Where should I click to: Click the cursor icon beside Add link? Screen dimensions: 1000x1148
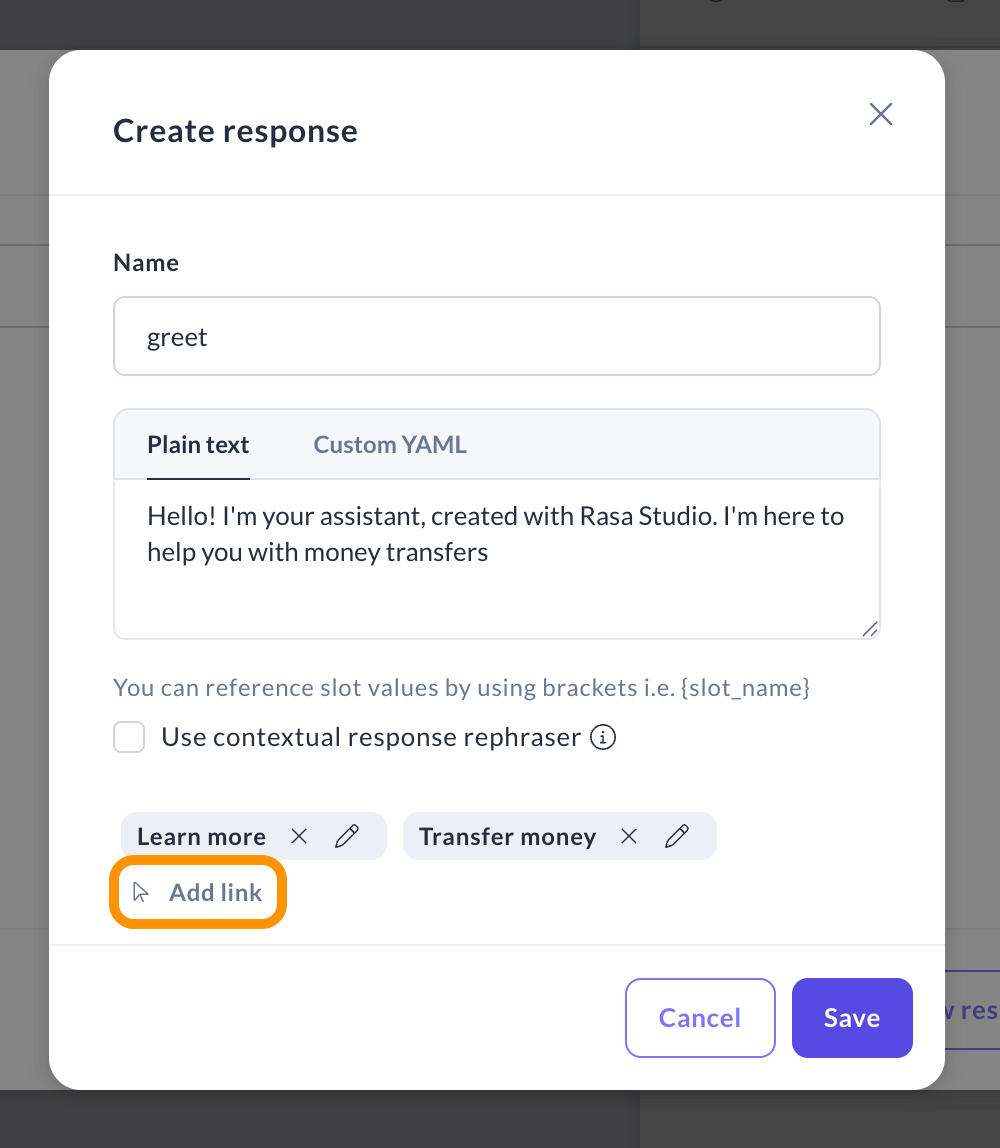(x=141, y=892)
